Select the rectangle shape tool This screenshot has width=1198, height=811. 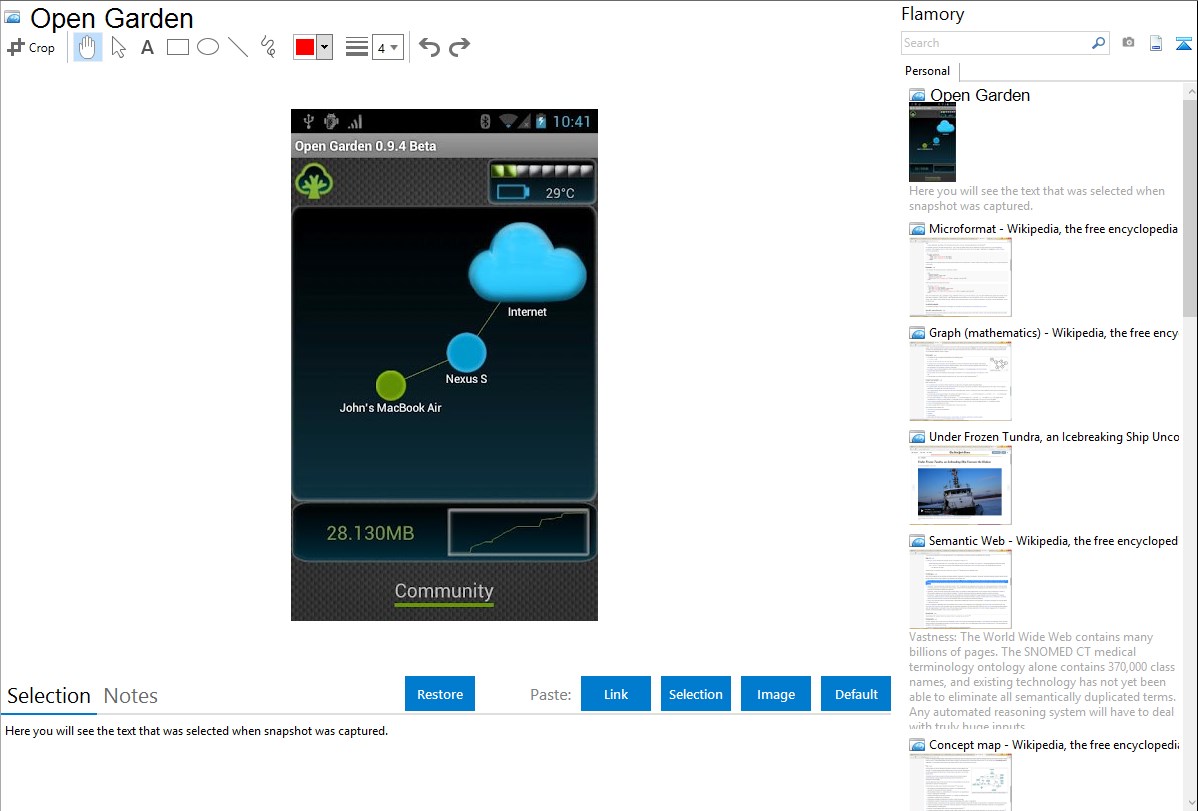[x=177, y=47]
